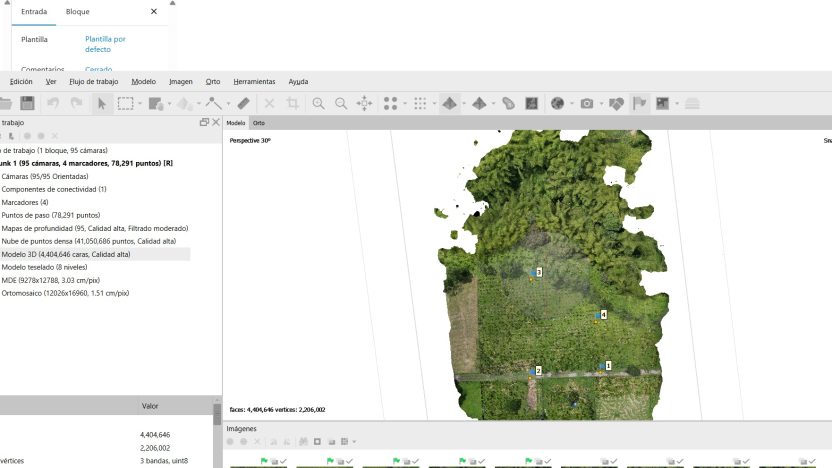Viewport: 832px width, 468px height.
Task: Click marker 3 in the model view
Action: 539,272
